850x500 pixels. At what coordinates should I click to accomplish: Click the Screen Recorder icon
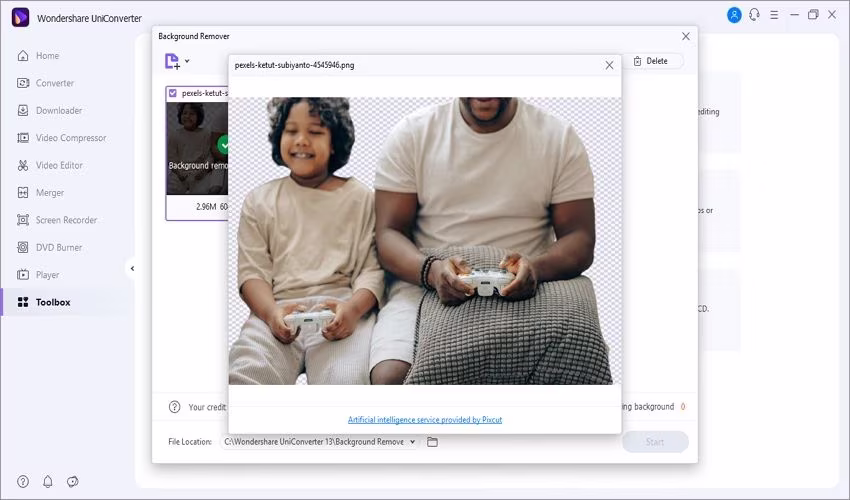pos(23,220)
